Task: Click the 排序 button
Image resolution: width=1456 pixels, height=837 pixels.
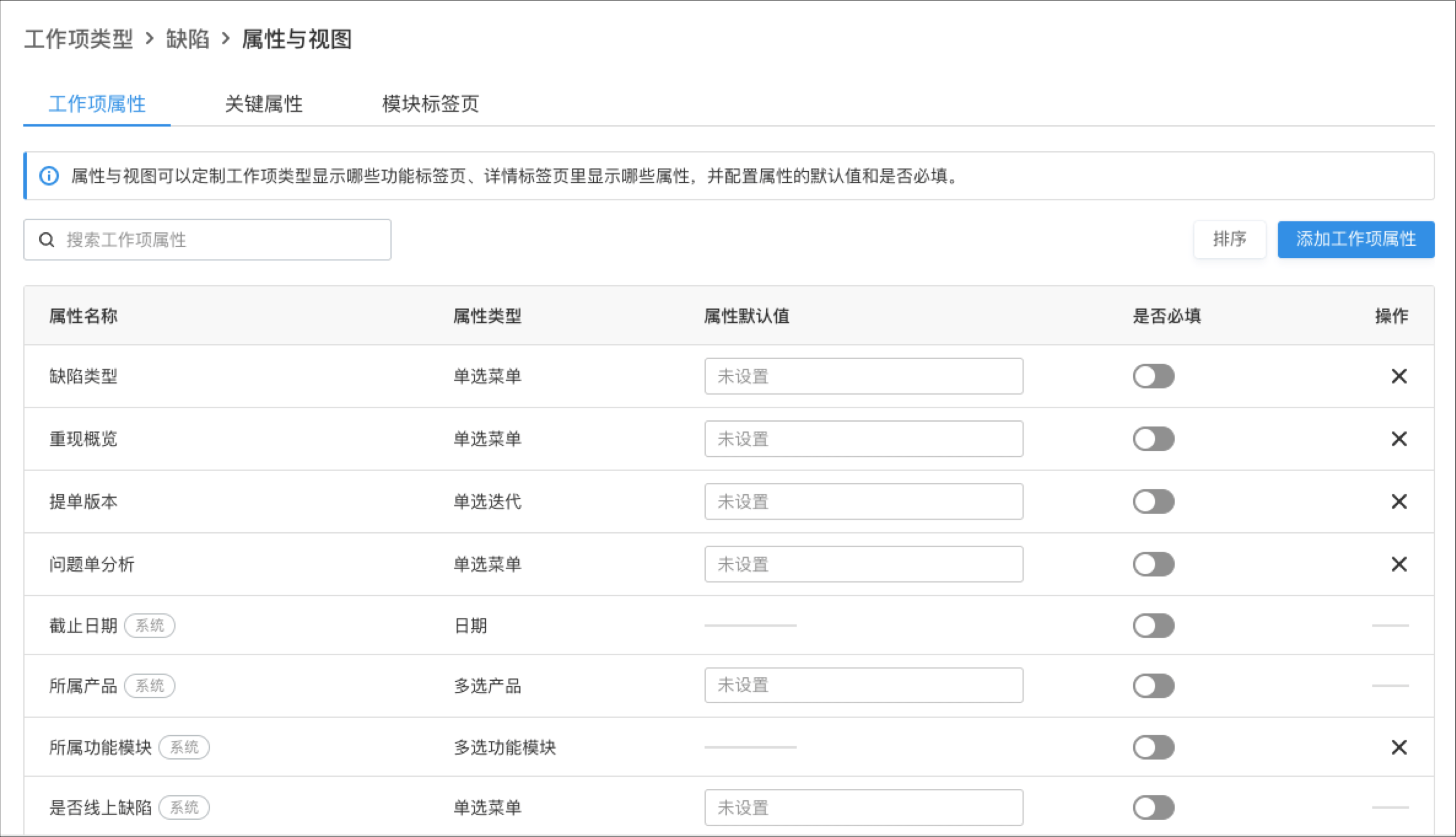Action: [1229, 239]
